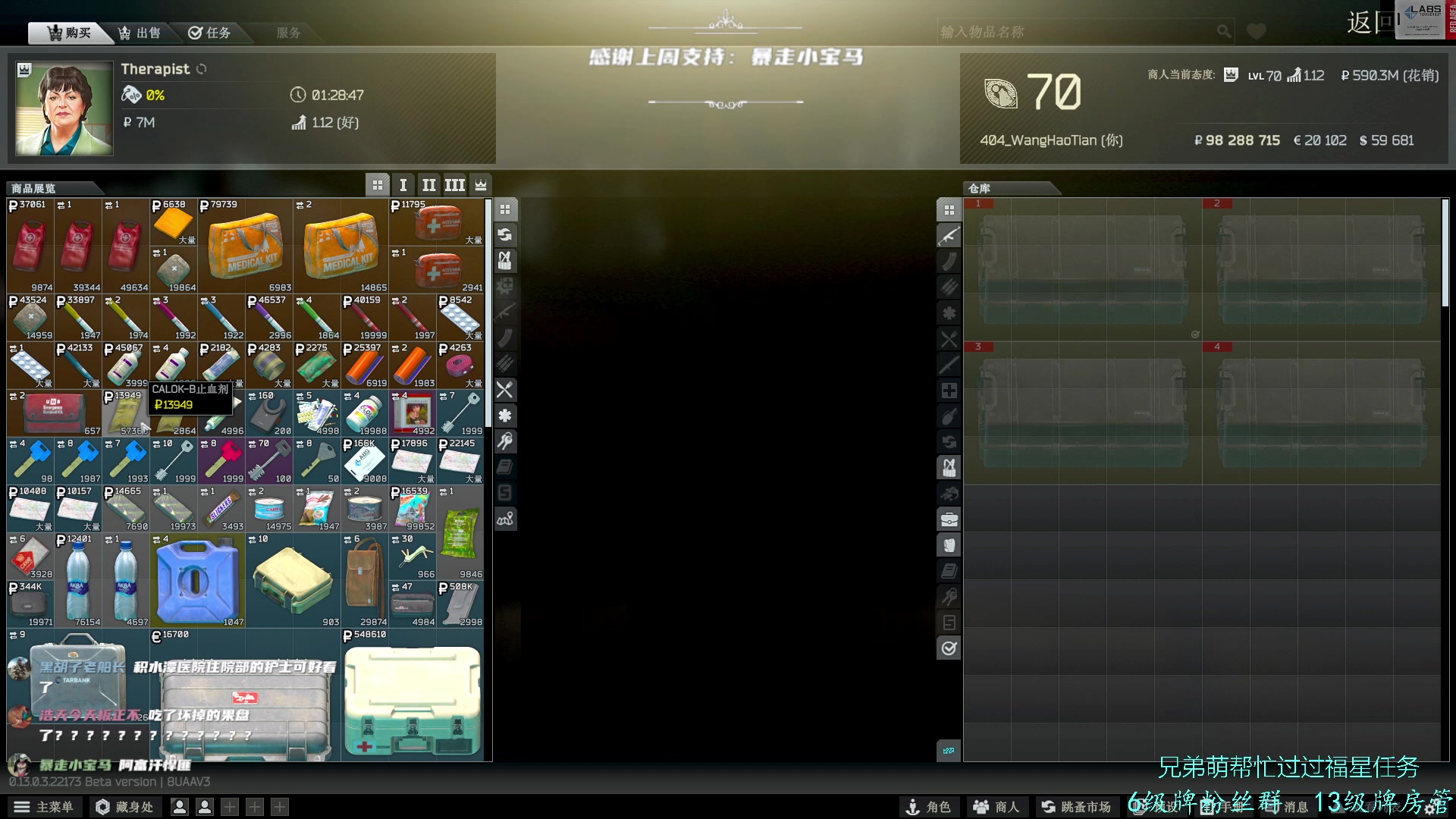Click the magnifier search icon

click(1224, 32)
